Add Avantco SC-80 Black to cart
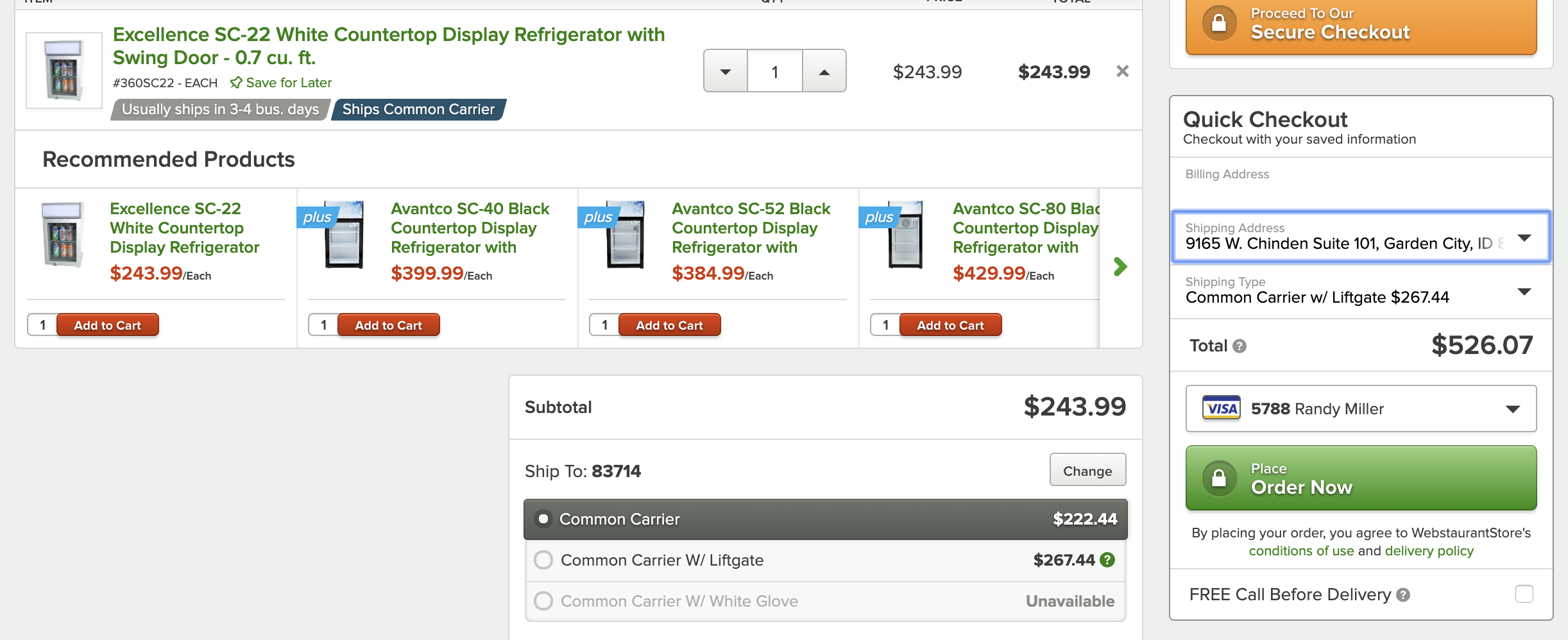 pyautogui.click(x=950, y=325)
